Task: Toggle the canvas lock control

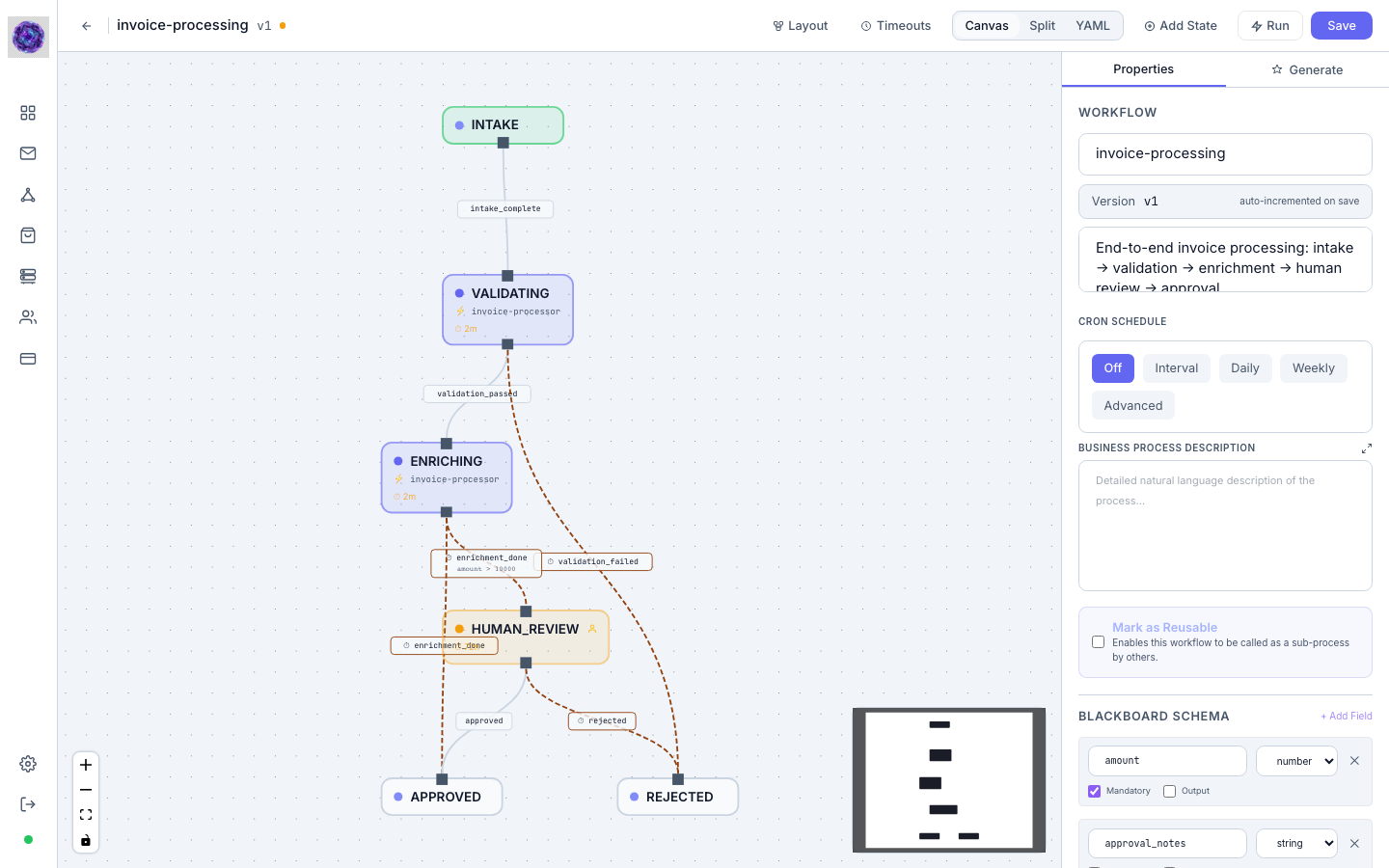Action: 86,840
